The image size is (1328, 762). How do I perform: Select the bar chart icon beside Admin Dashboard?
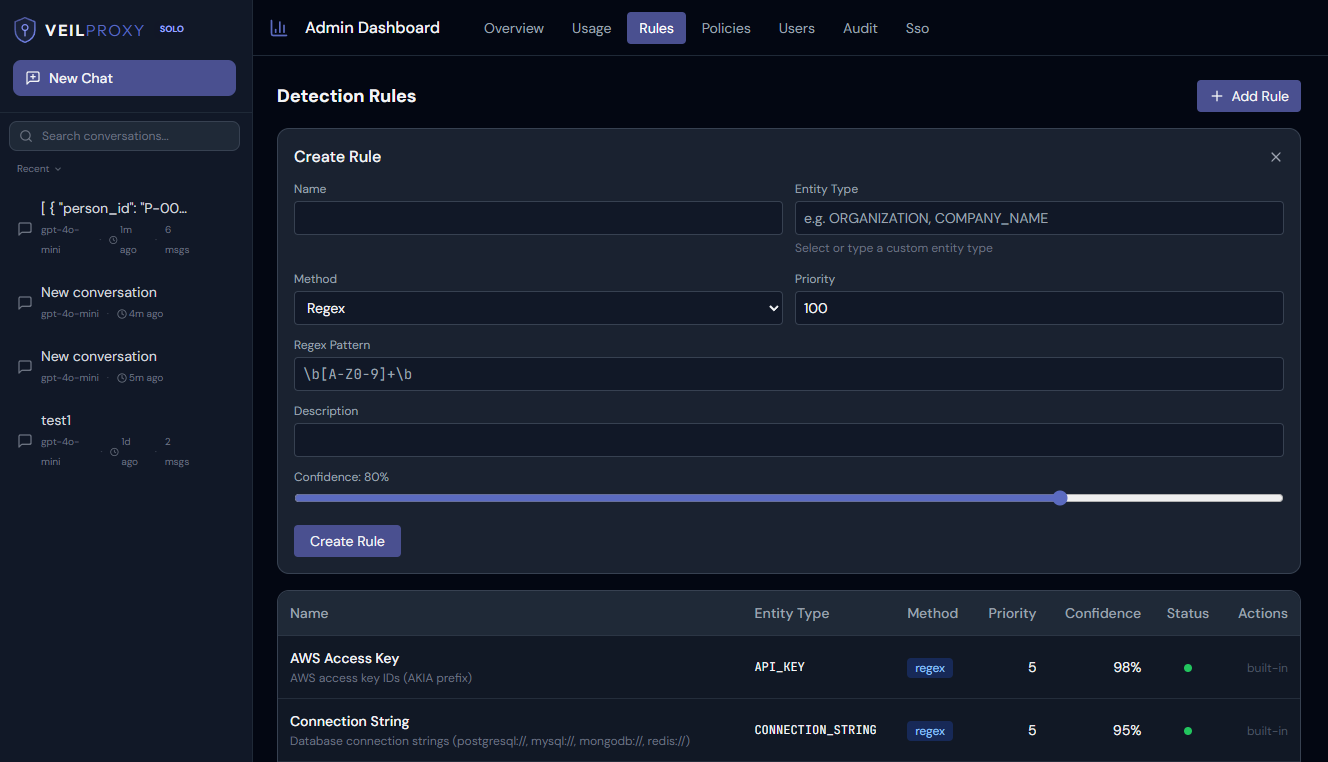pos(278,28)
